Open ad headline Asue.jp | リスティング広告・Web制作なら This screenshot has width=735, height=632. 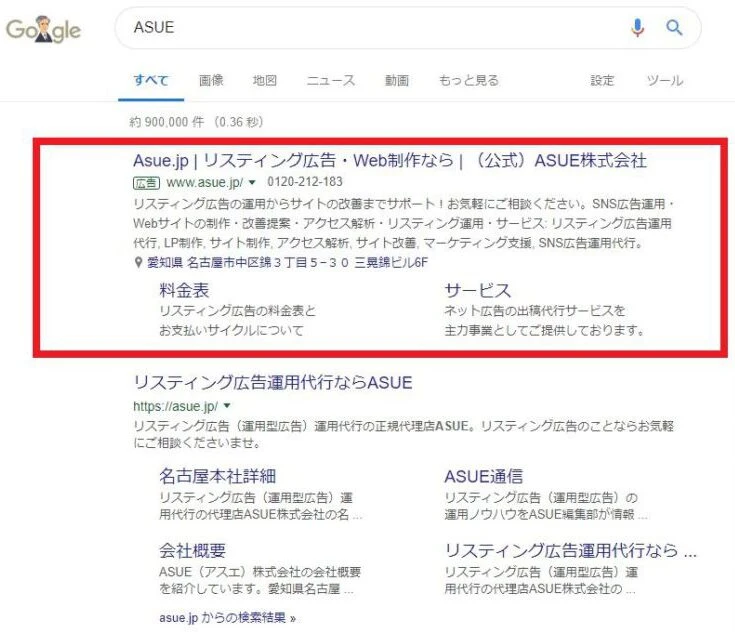point(390,161)
